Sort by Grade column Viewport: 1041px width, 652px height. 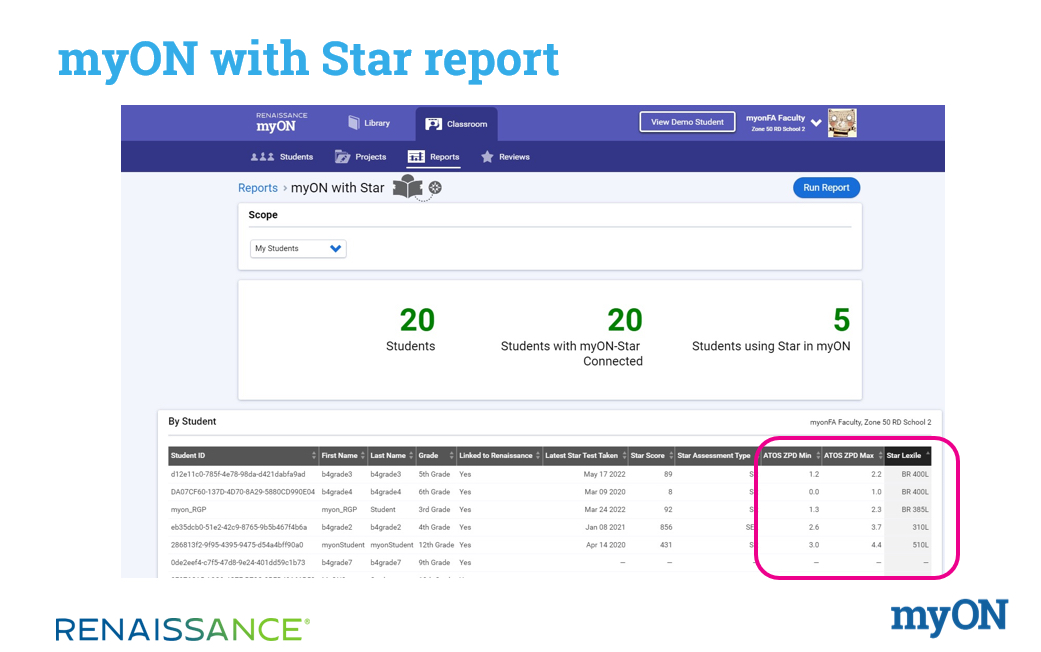pyautogui.click(x=436, y=455)
